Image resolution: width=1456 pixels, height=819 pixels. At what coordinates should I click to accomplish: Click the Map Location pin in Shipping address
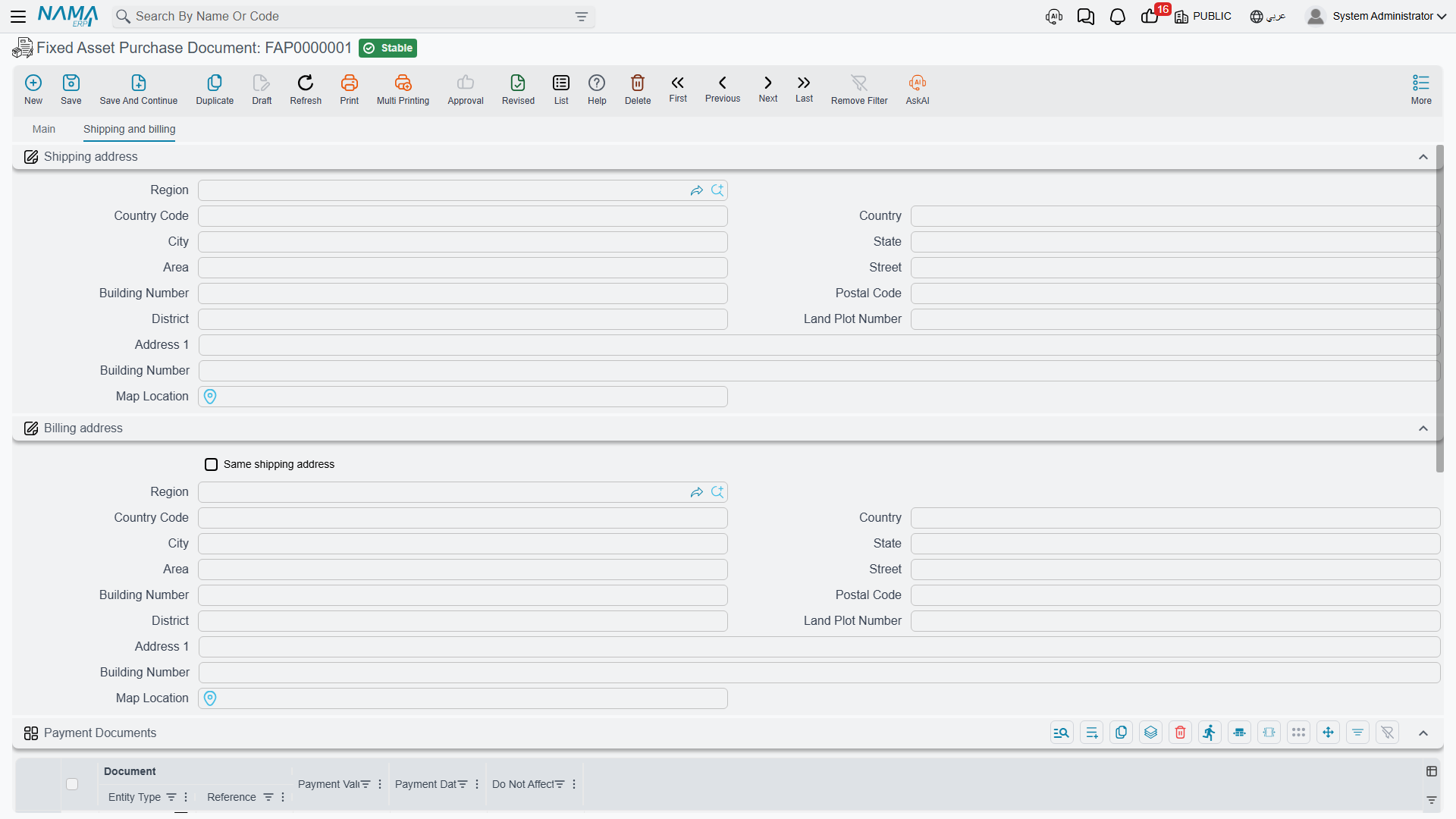click(210, 397)
